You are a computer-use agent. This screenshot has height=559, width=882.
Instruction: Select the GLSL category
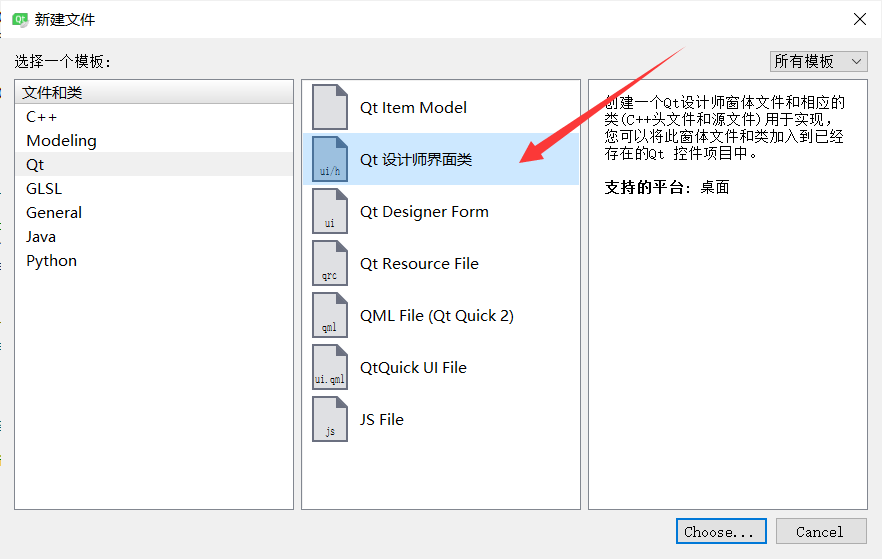tap(154, 188)
